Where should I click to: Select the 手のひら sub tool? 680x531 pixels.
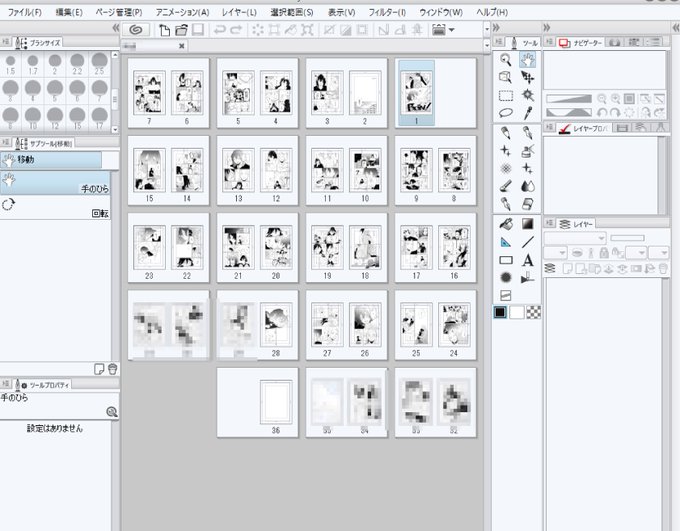point(55,182)
